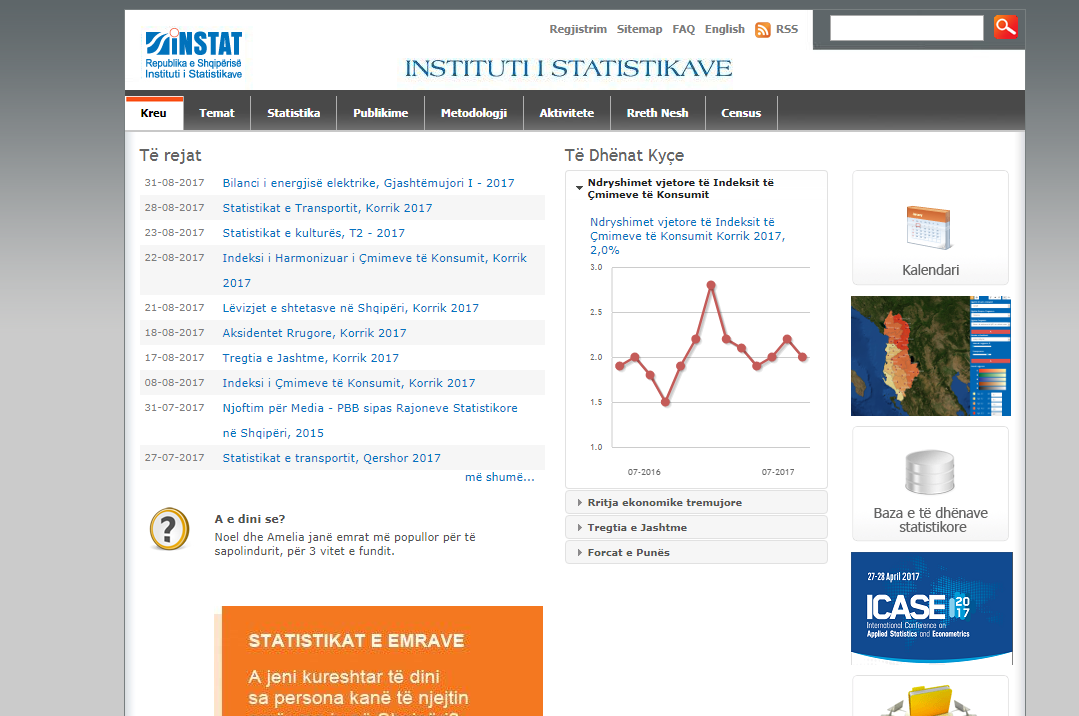
Task: Switch language to English
Action: click(x=725, y=29)
